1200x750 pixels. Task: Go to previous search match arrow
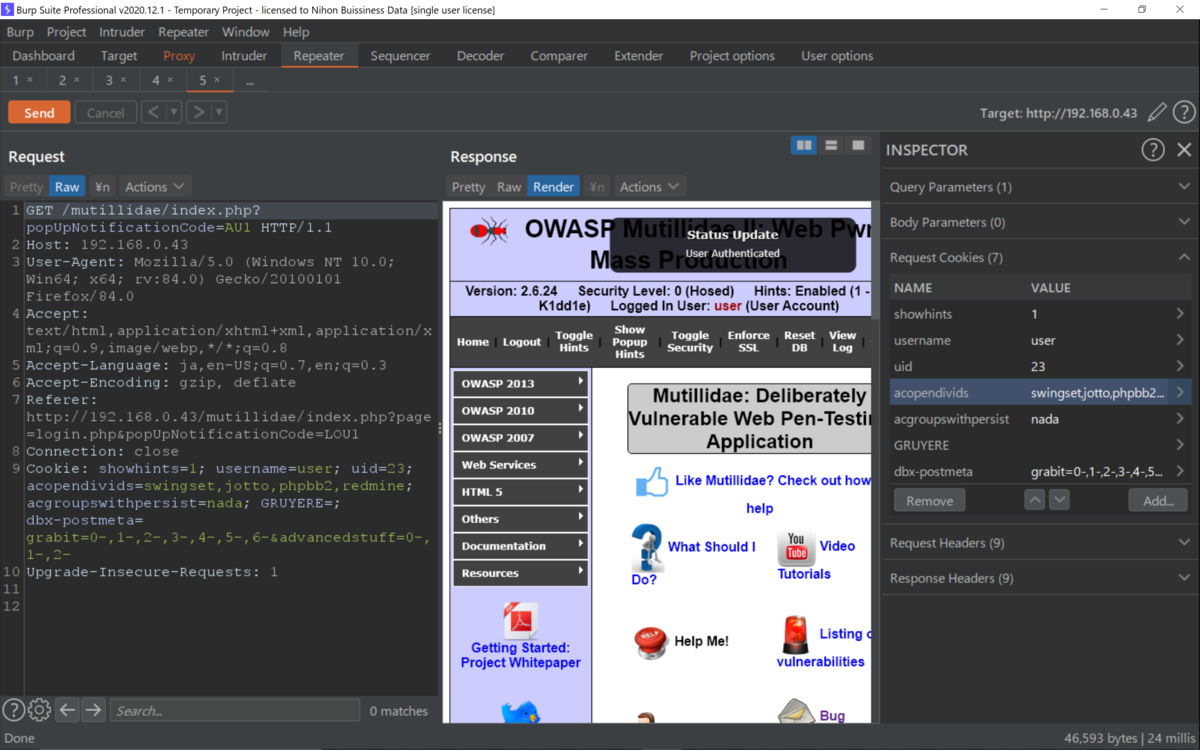click(x=67, y=710)
